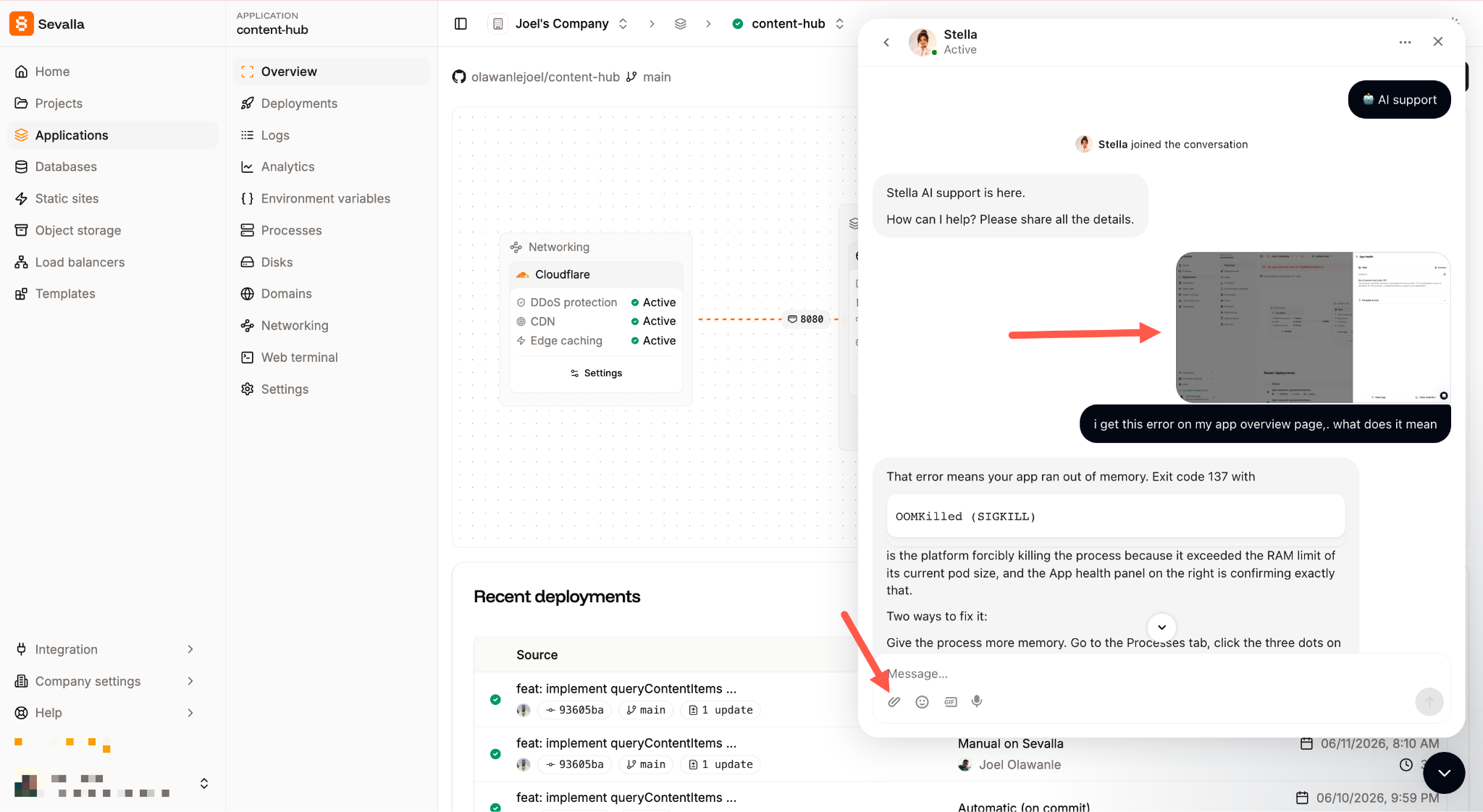The width and height of the screenshot is (1483, 812).
Task: Click the OOMKilled (SIGKILL) code block
Action: click(x=1115, y=517)
